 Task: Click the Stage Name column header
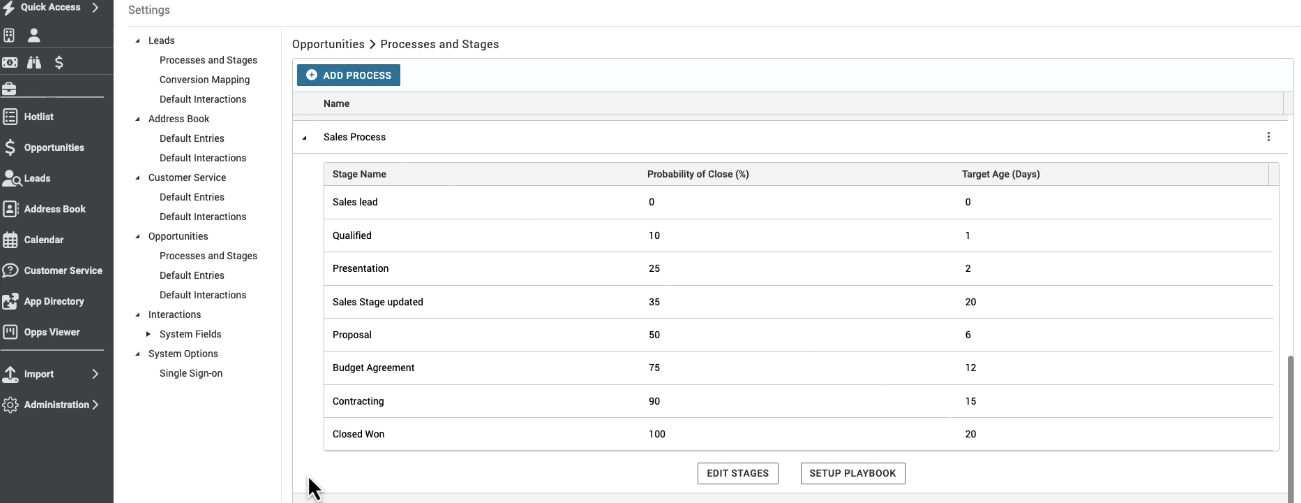pos(359,174)
